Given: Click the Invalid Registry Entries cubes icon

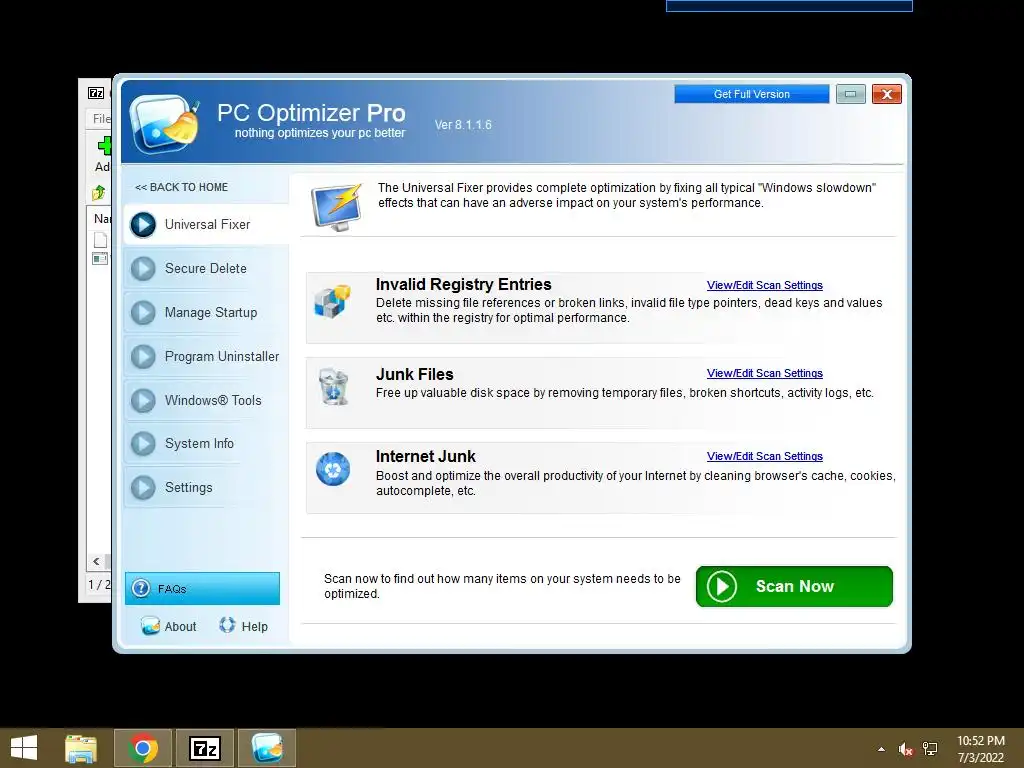Looking at the screenshot, I should point(332,302).
